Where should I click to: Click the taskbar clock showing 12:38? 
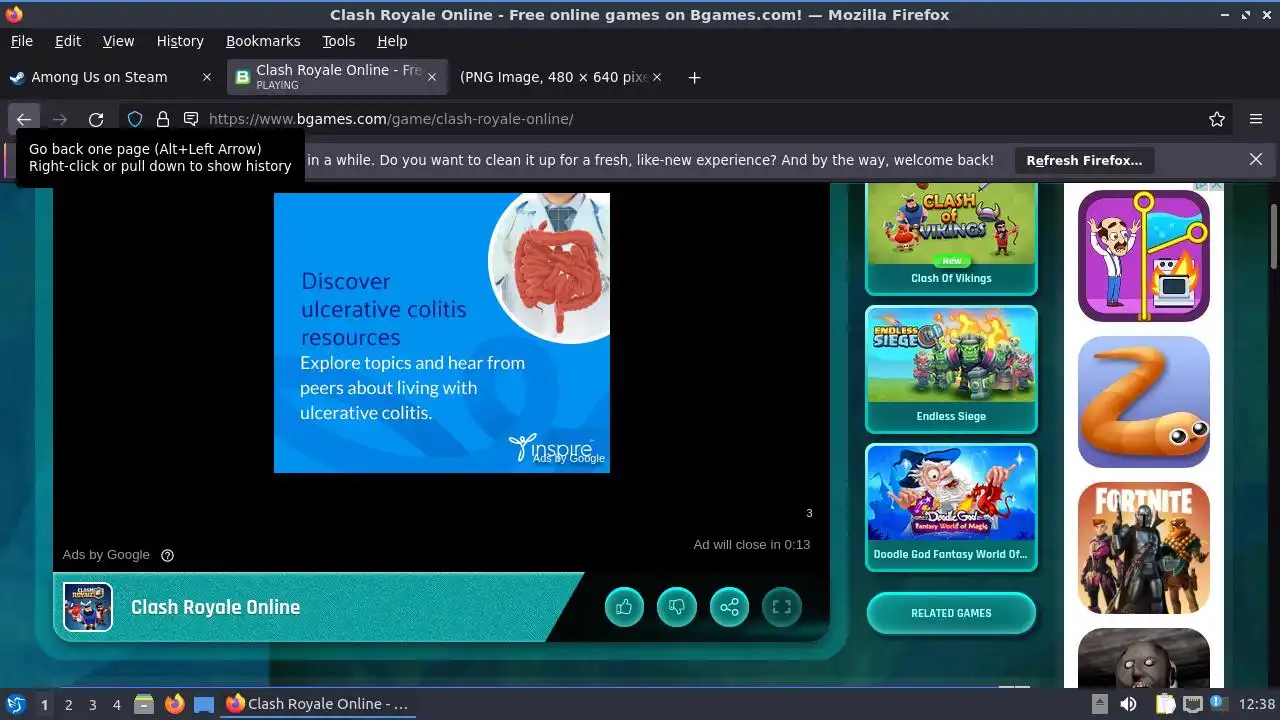point(1257,704)
